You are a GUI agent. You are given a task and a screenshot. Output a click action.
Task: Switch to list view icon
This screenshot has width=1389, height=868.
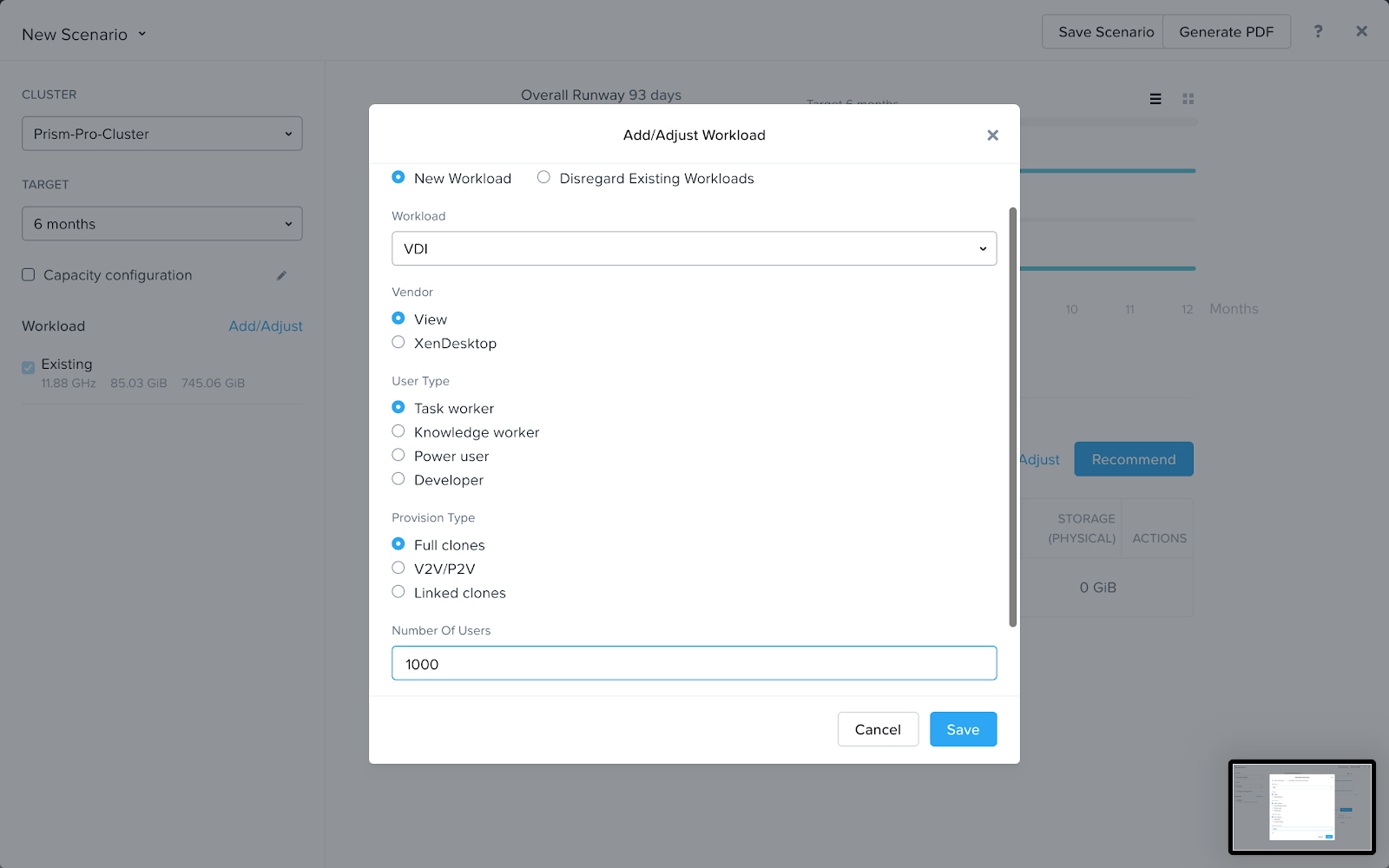pos(1155,99)
